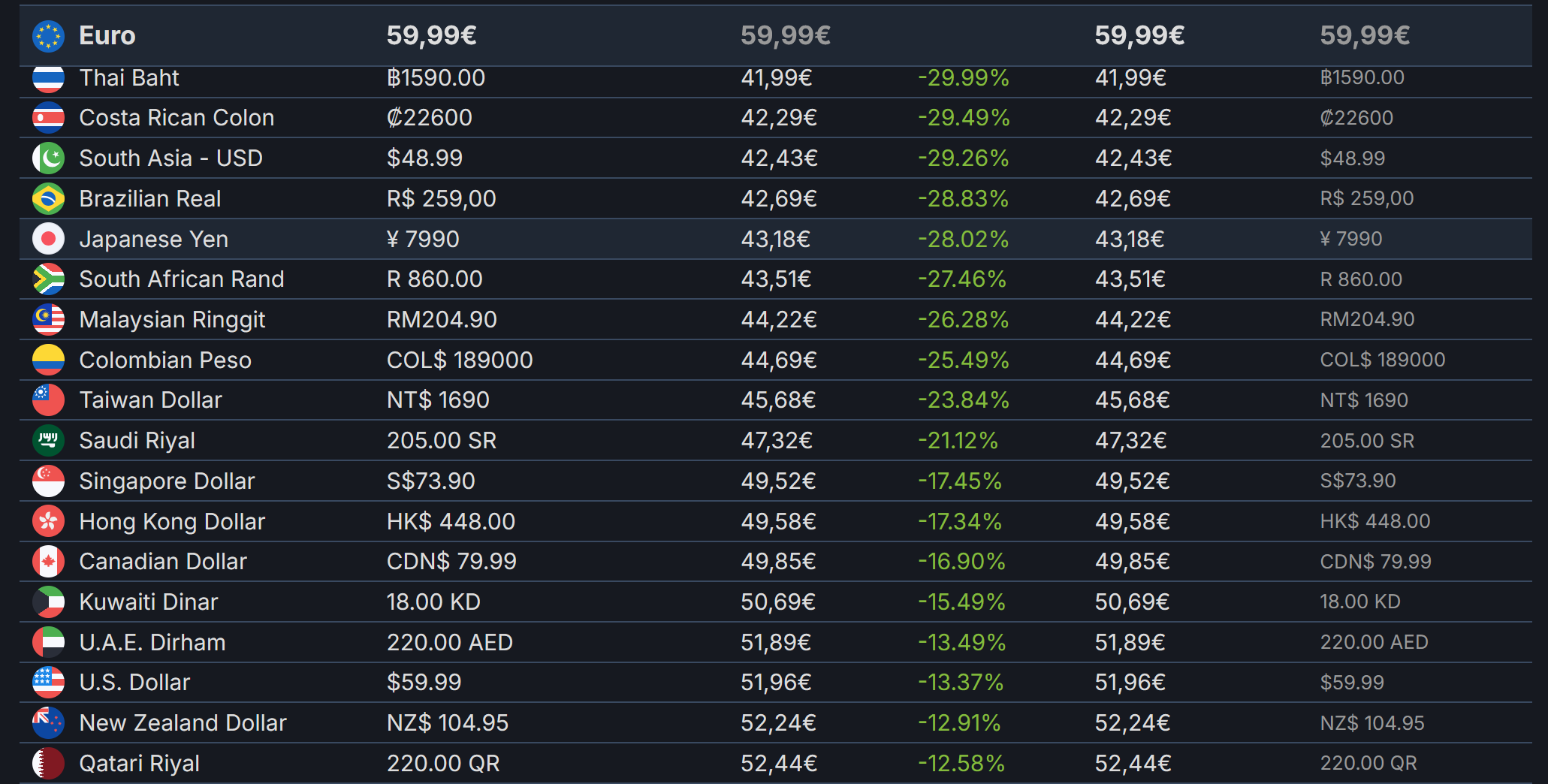Viewport: 1548px width, 784px height.
Task: Select the "Malaysian Ringgit" currency name
Action: point(172,320)
